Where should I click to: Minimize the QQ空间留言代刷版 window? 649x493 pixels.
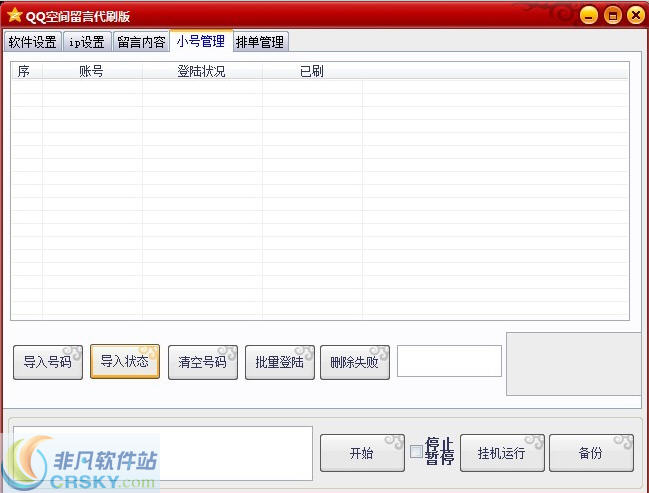coord(589,15)
